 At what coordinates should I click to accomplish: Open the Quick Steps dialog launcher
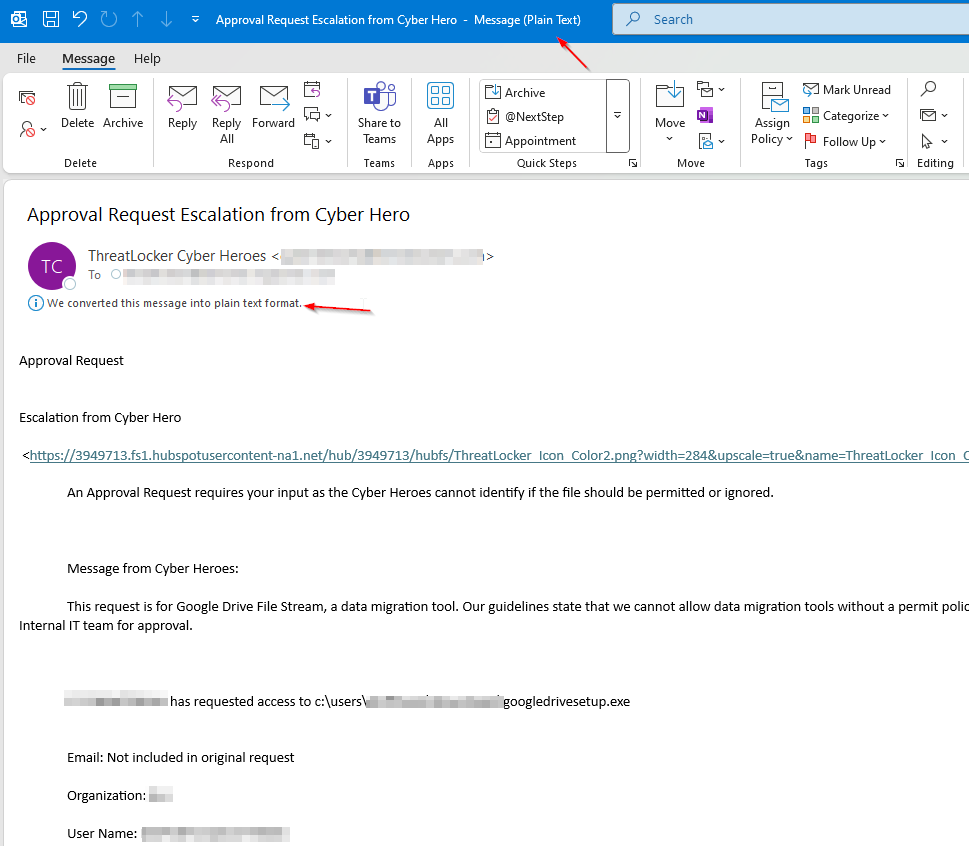(633, 163)
